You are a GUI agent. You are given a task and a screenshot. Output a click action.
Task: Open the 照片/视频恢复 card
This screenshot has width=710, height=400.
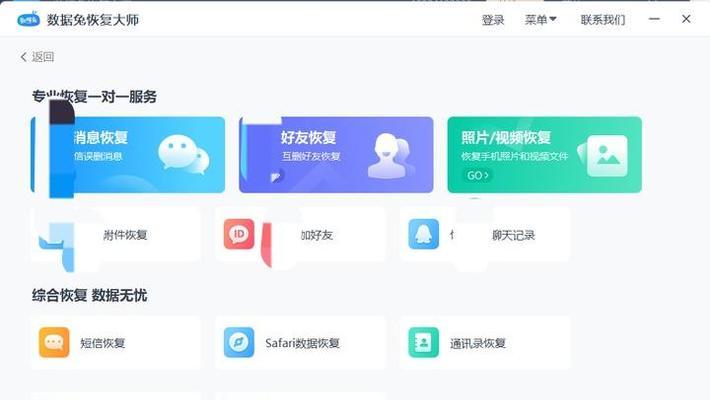pyautogui.click(x=544, y=154)
